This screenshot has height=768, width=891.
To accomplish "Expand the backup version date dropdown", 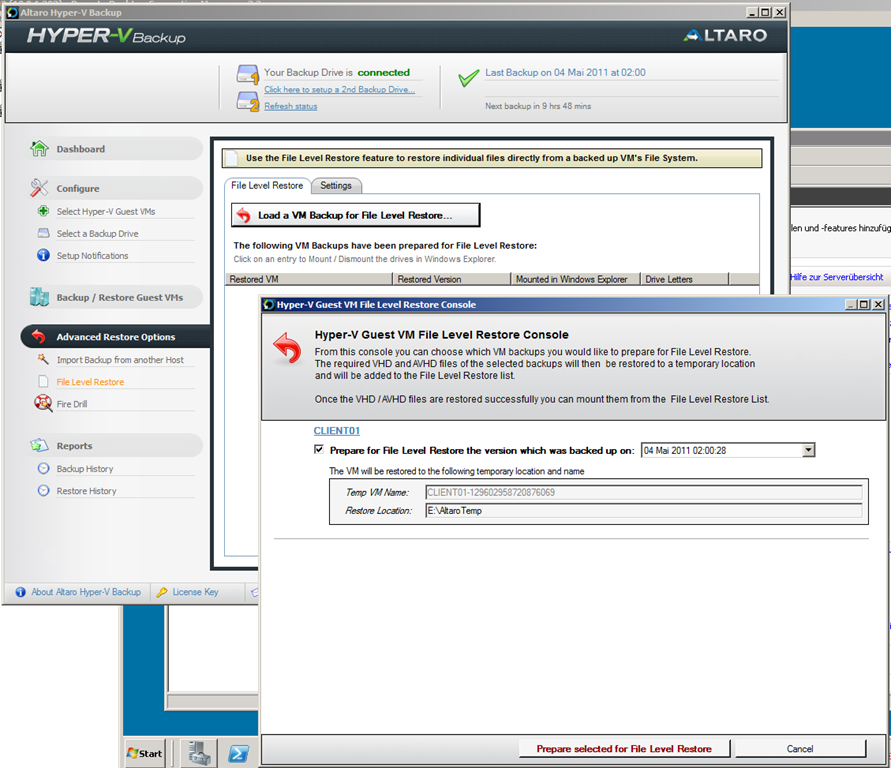I will (x=809, y=450).
